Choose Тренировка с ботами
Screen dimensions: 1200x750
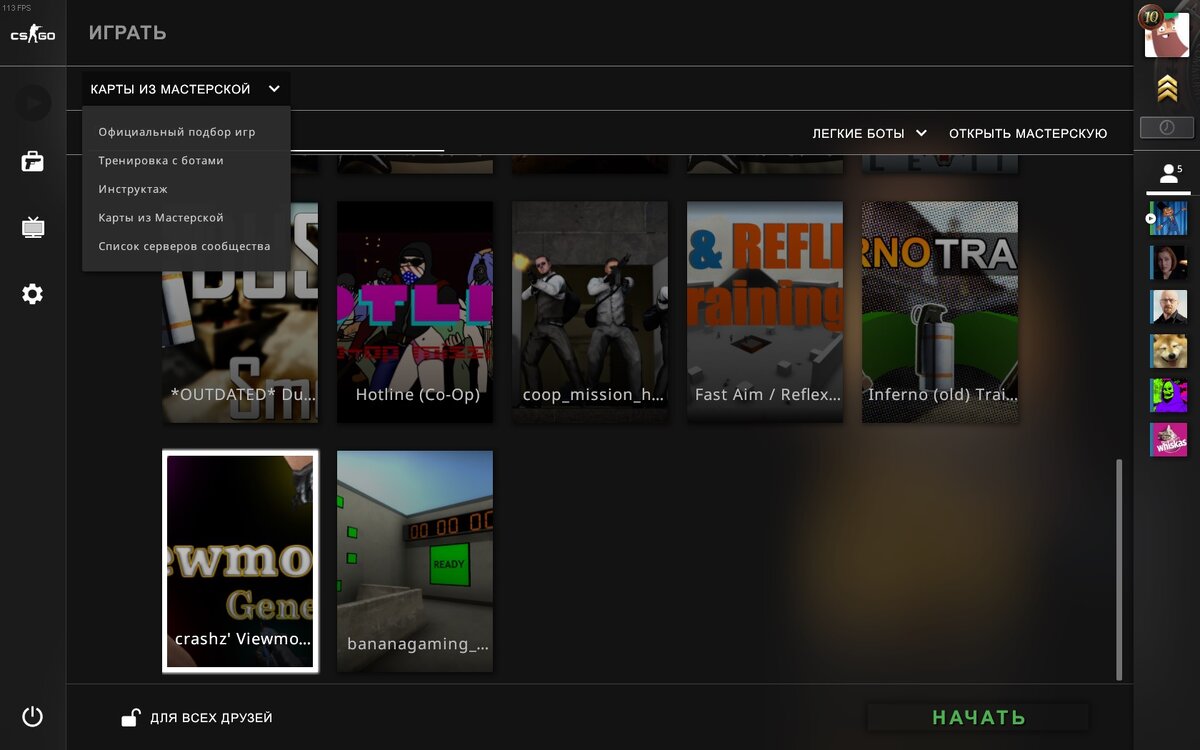[x=161, y=160]
